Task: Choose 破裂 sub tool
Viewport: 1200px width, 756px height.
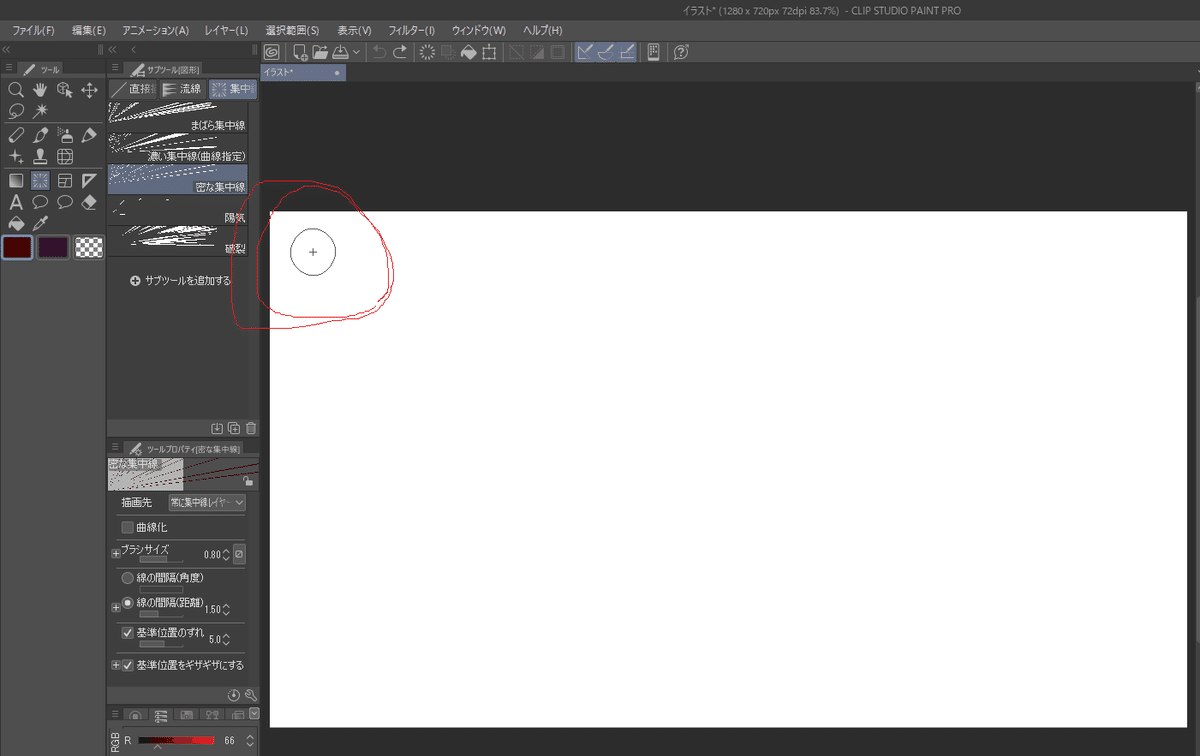Action: (x=177, y=241)
